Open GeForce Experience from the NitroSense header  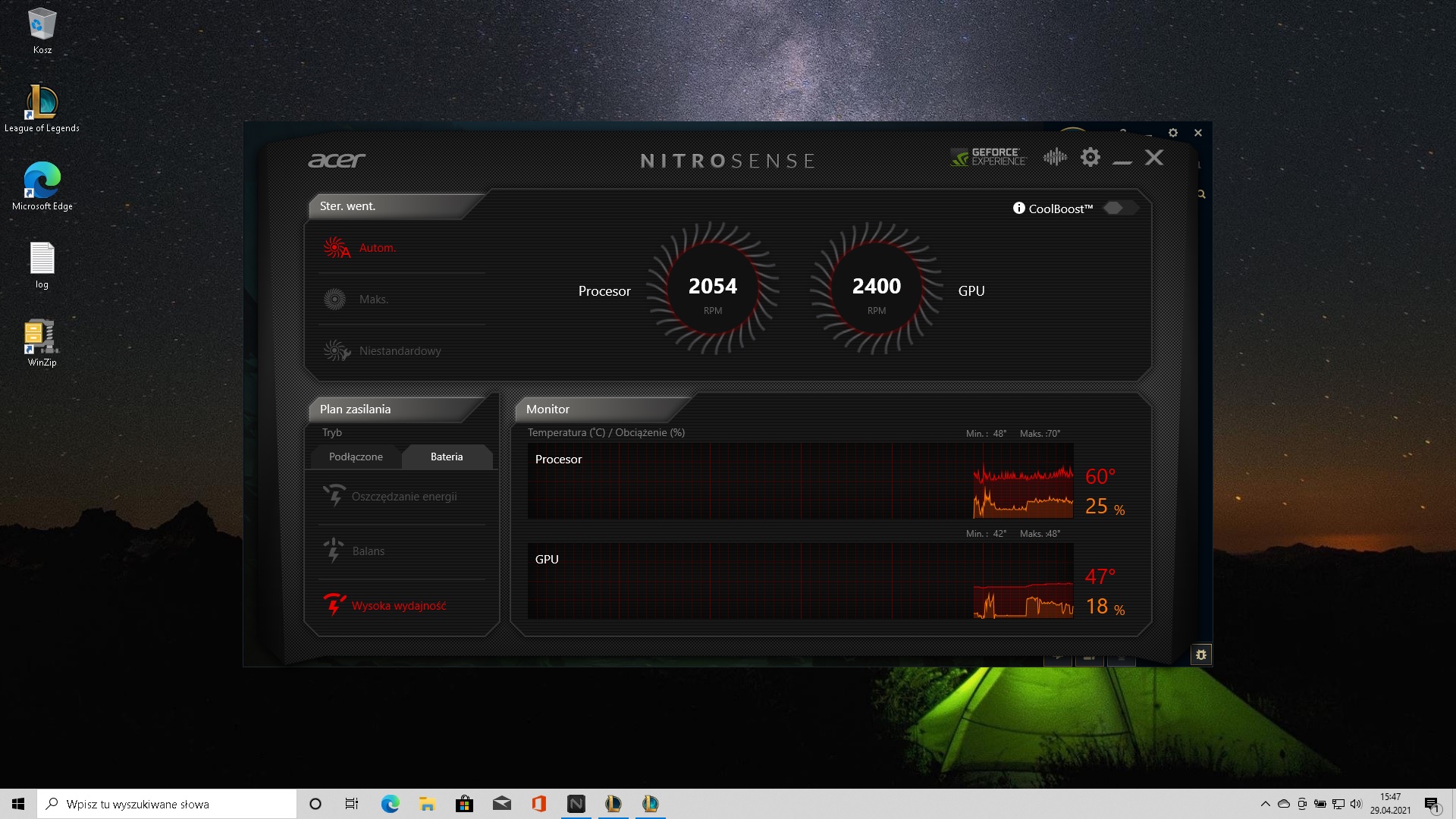[987, 158]
